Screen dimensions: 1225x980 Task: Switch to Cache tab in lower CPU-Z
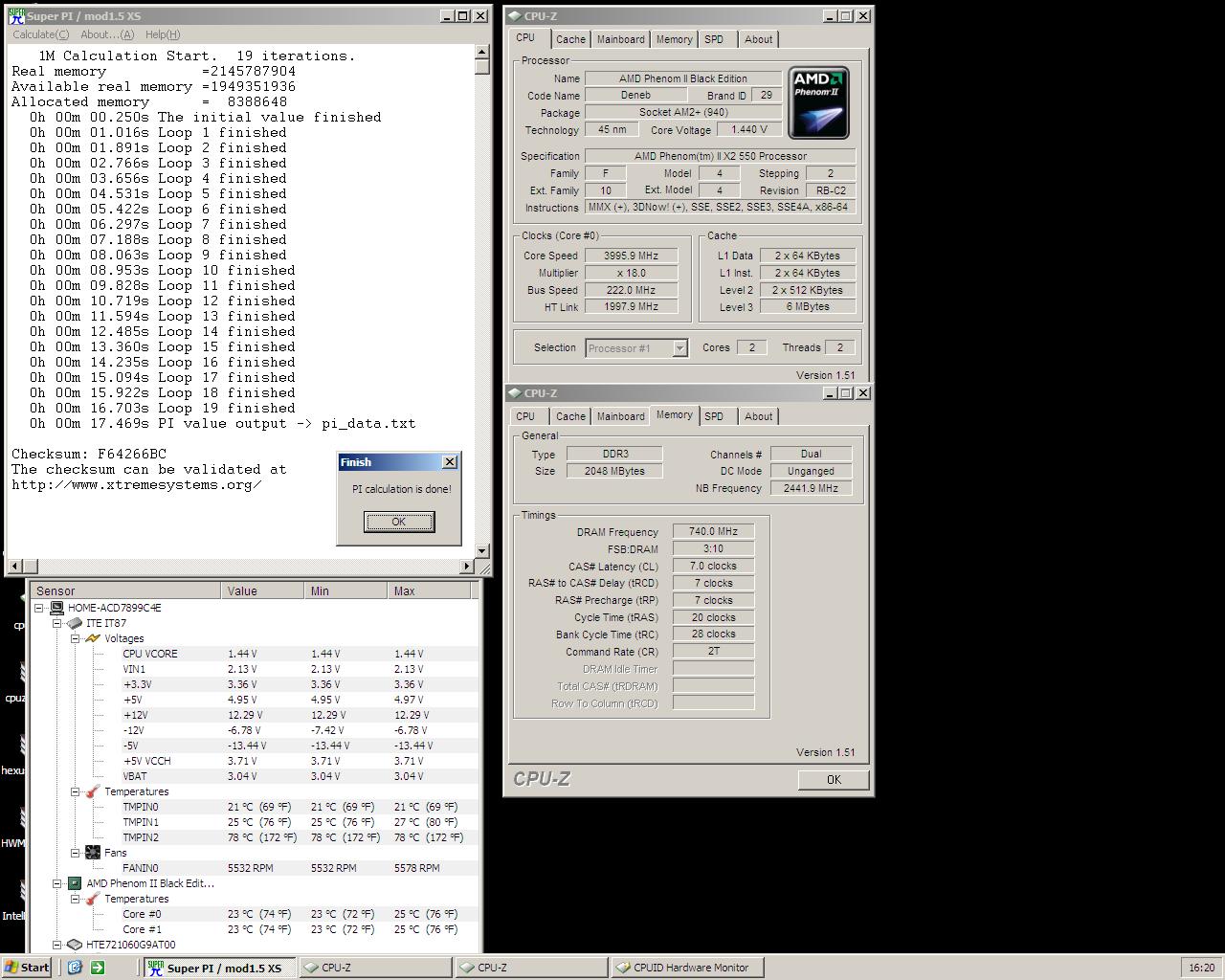pos(570,416)
